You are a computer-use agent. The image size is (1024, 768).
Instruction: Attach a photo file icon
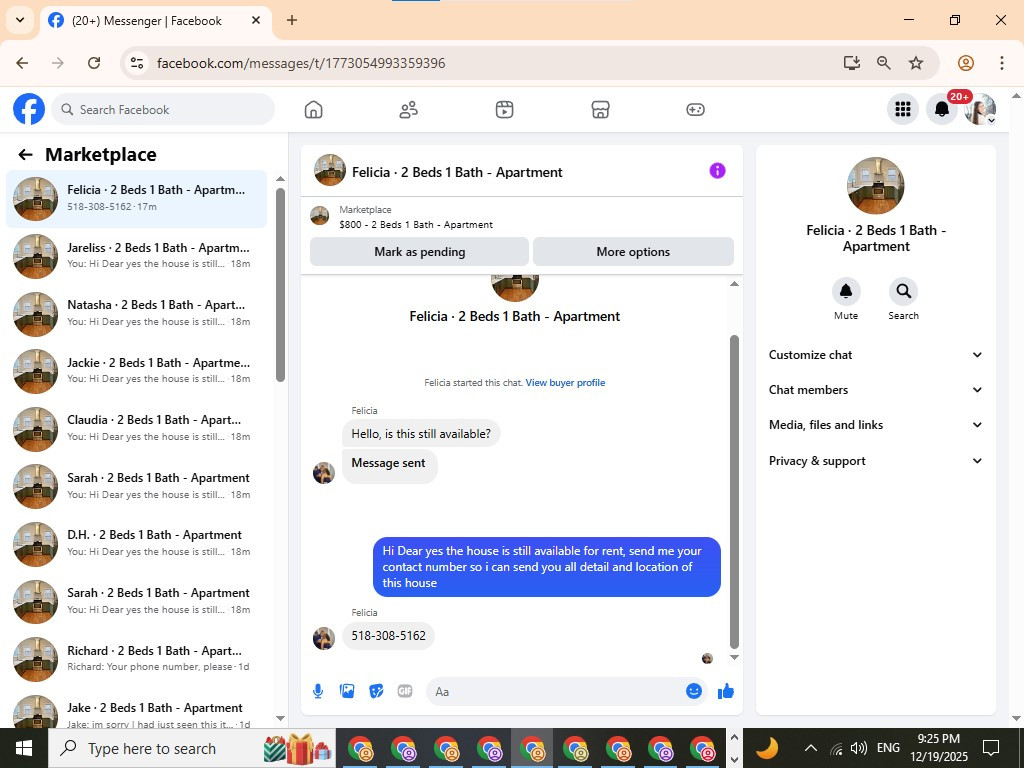[347, 691]
